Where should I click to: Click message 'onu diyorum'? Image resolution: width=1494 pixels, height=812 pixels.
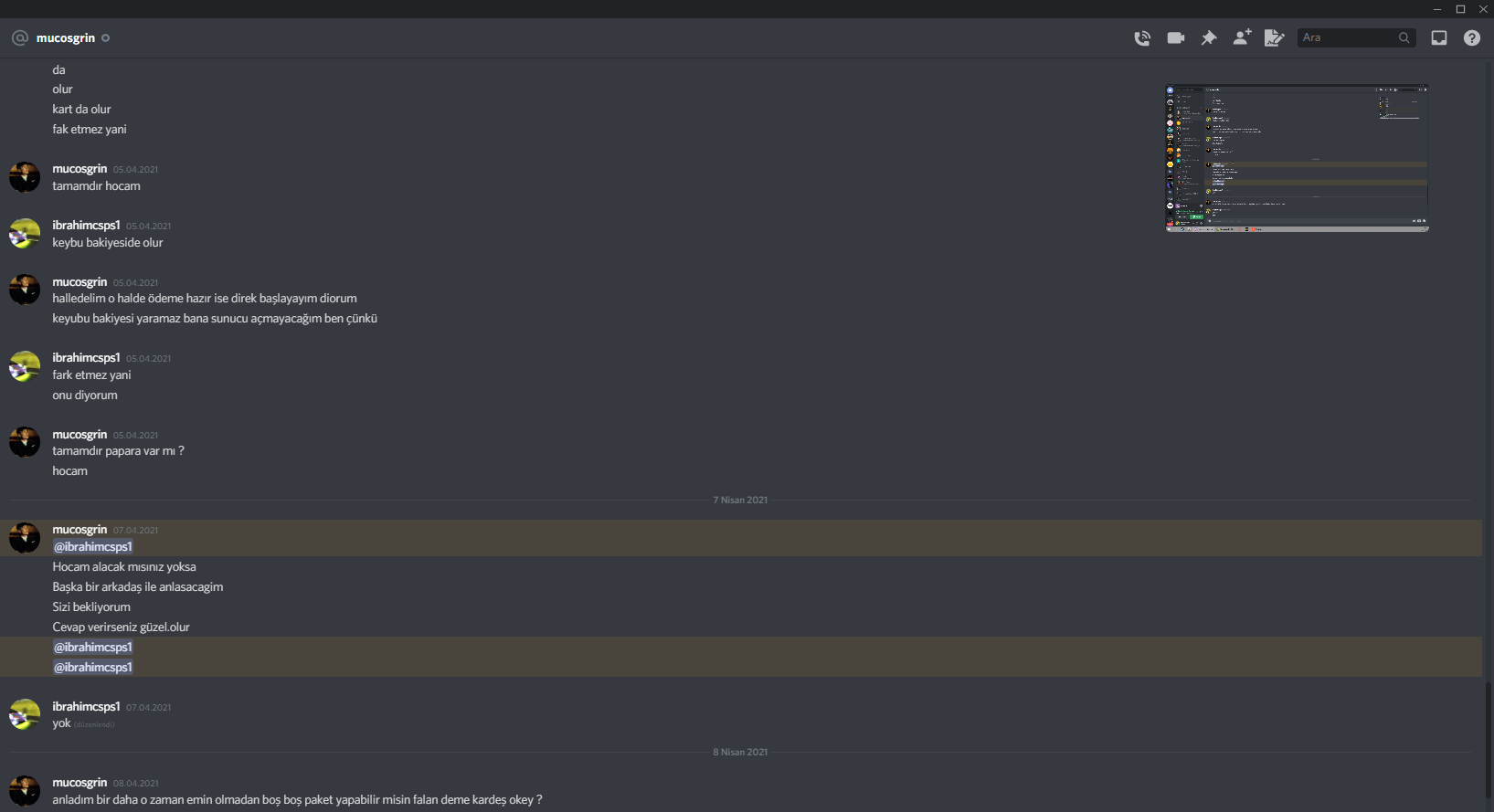(85, 395)
